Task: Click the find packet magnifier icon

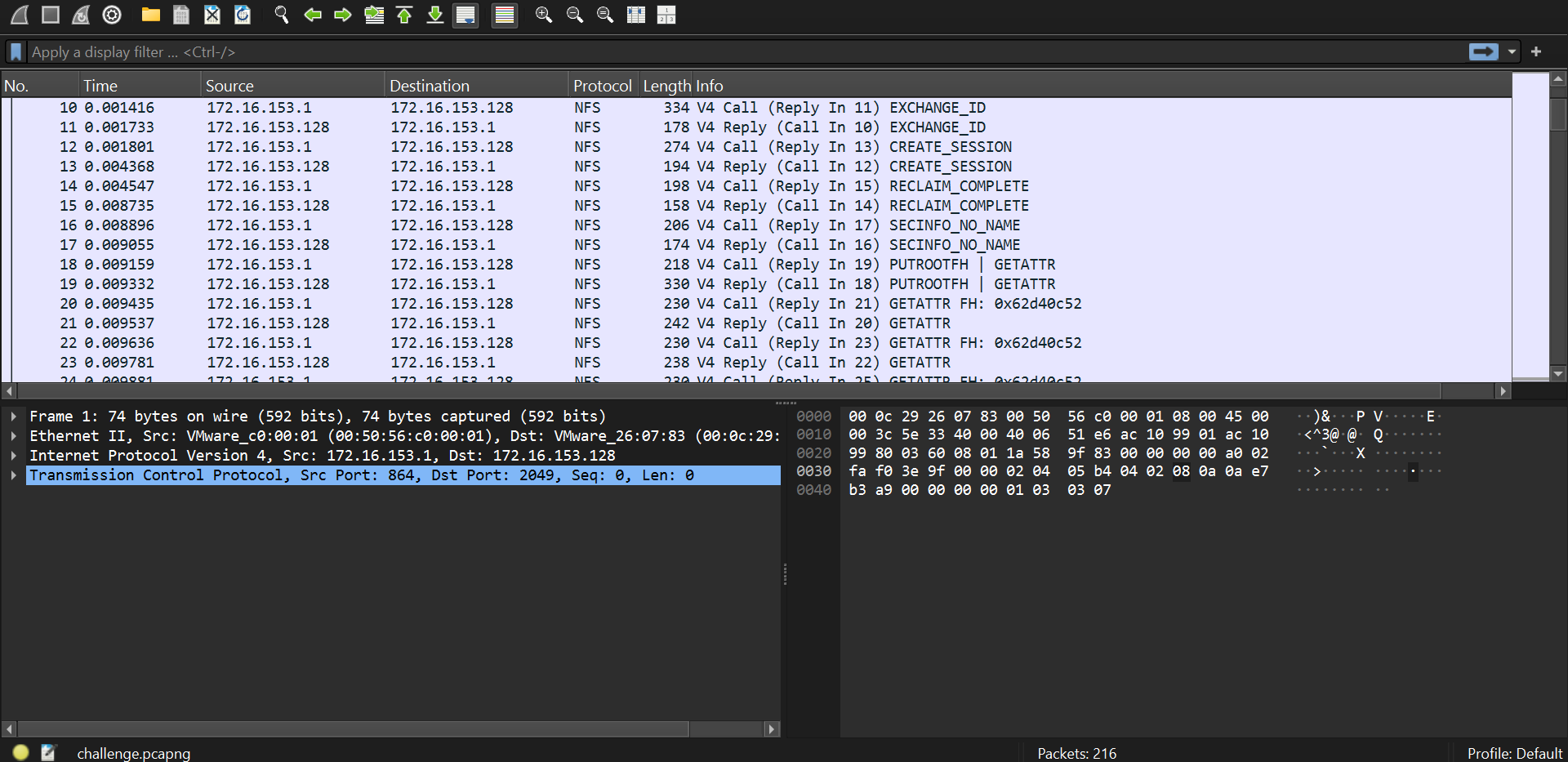Action: tap(282, 15)
